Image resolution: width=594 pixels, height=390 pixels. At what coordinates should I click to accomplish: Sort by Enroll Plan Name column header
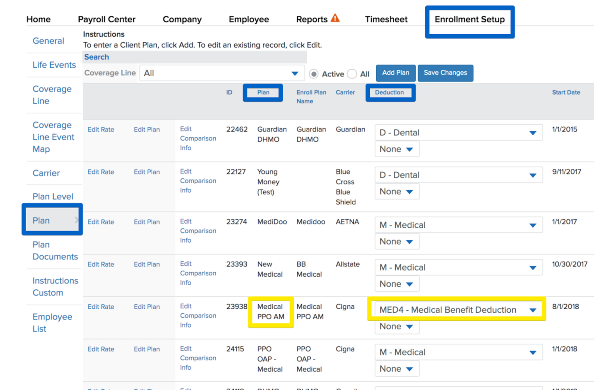click(311, 97)
